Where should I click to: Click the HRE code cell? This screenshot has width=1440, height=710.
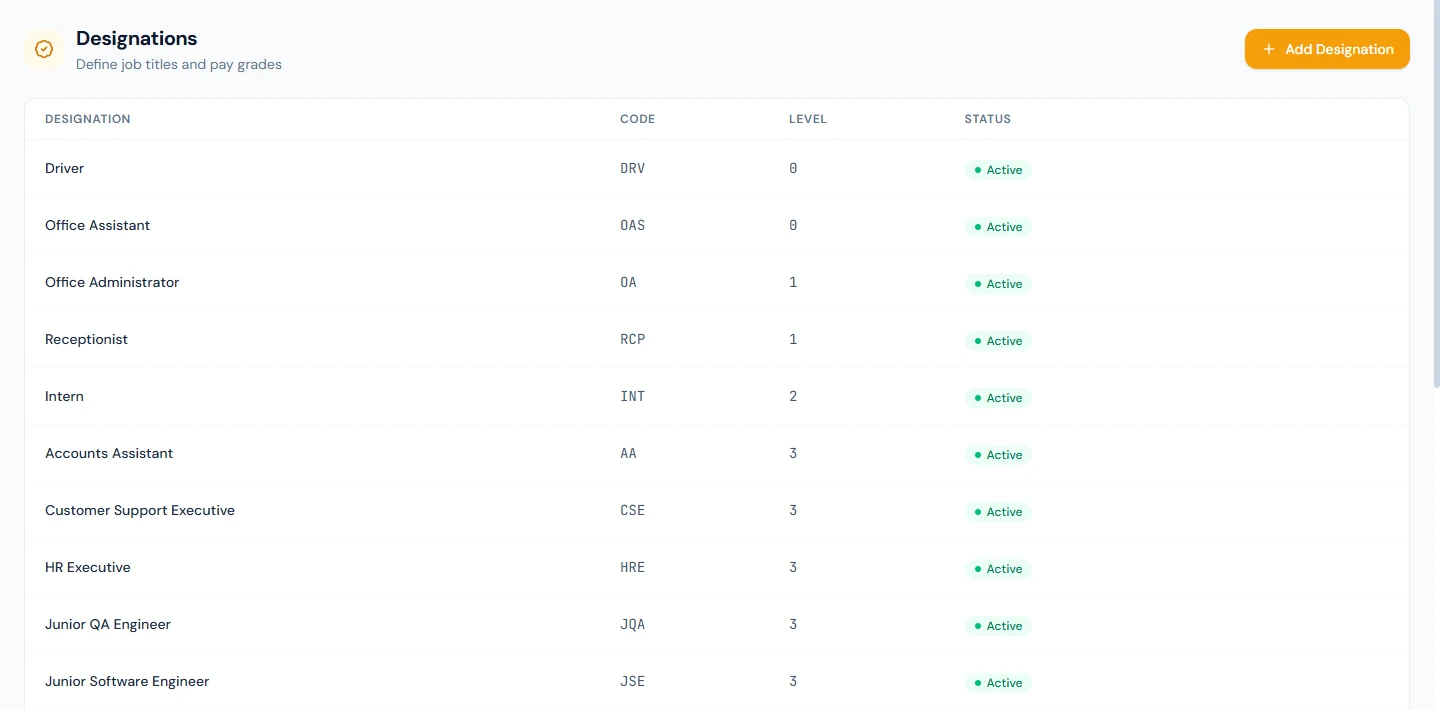click(x=633, y=567)
